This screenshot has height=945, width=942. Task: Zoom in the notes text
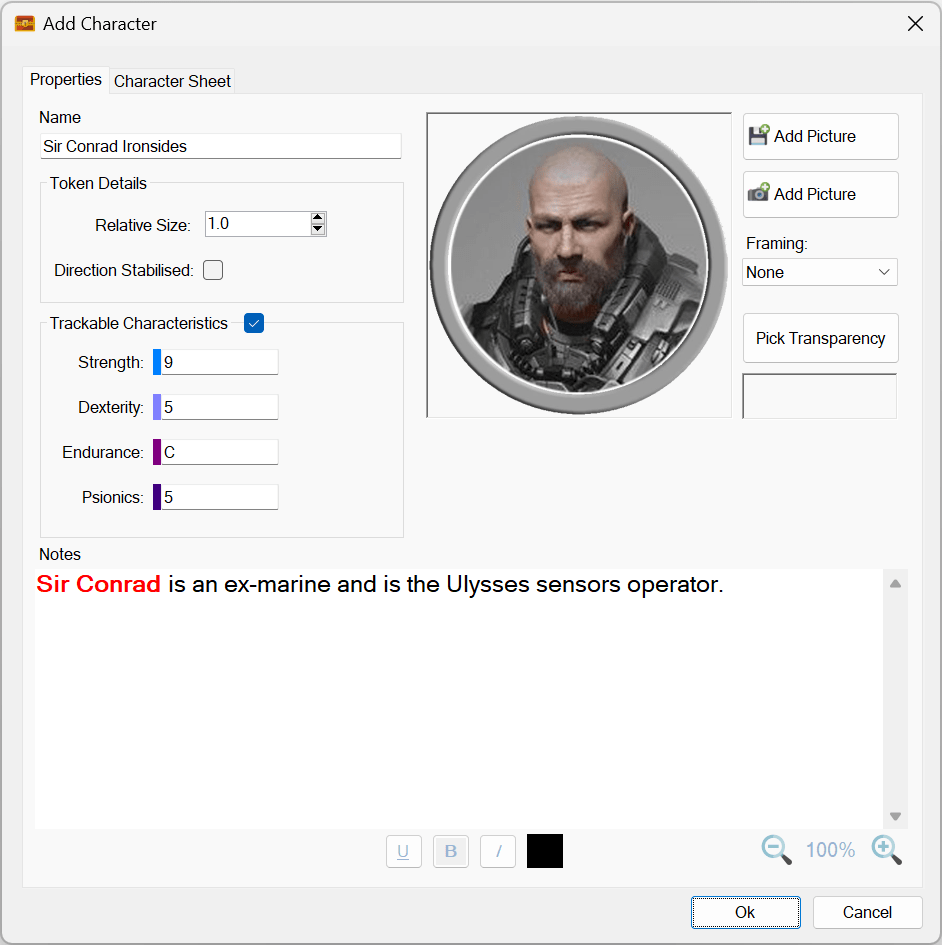886,850
